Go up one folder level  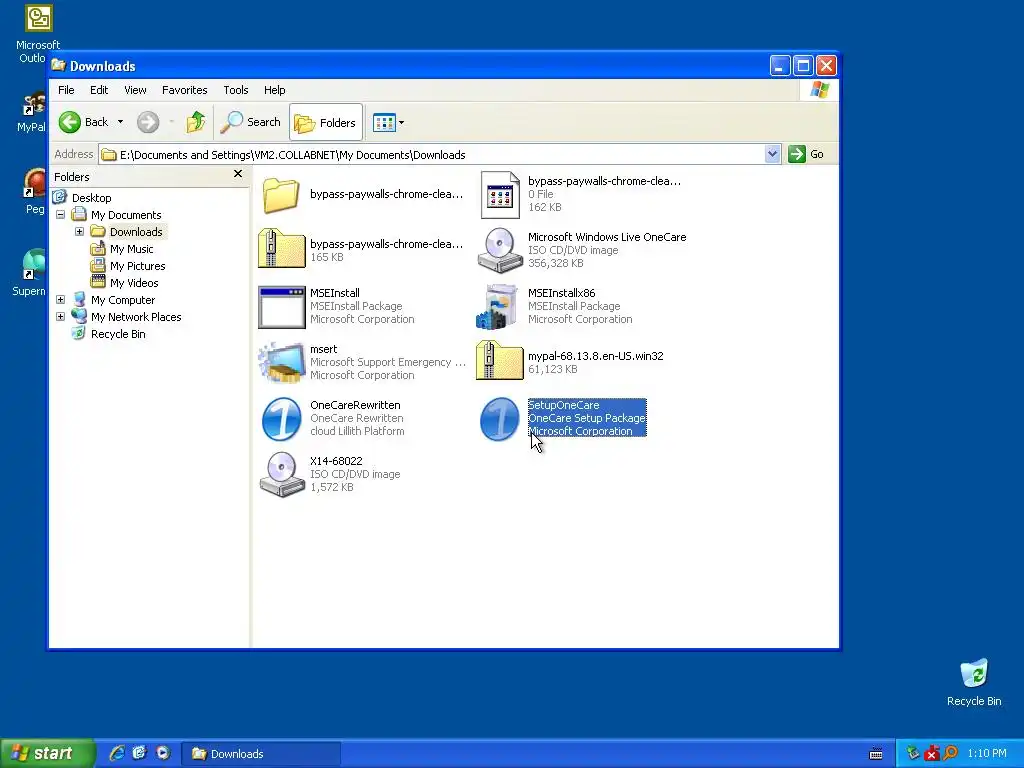click(195, 122)
